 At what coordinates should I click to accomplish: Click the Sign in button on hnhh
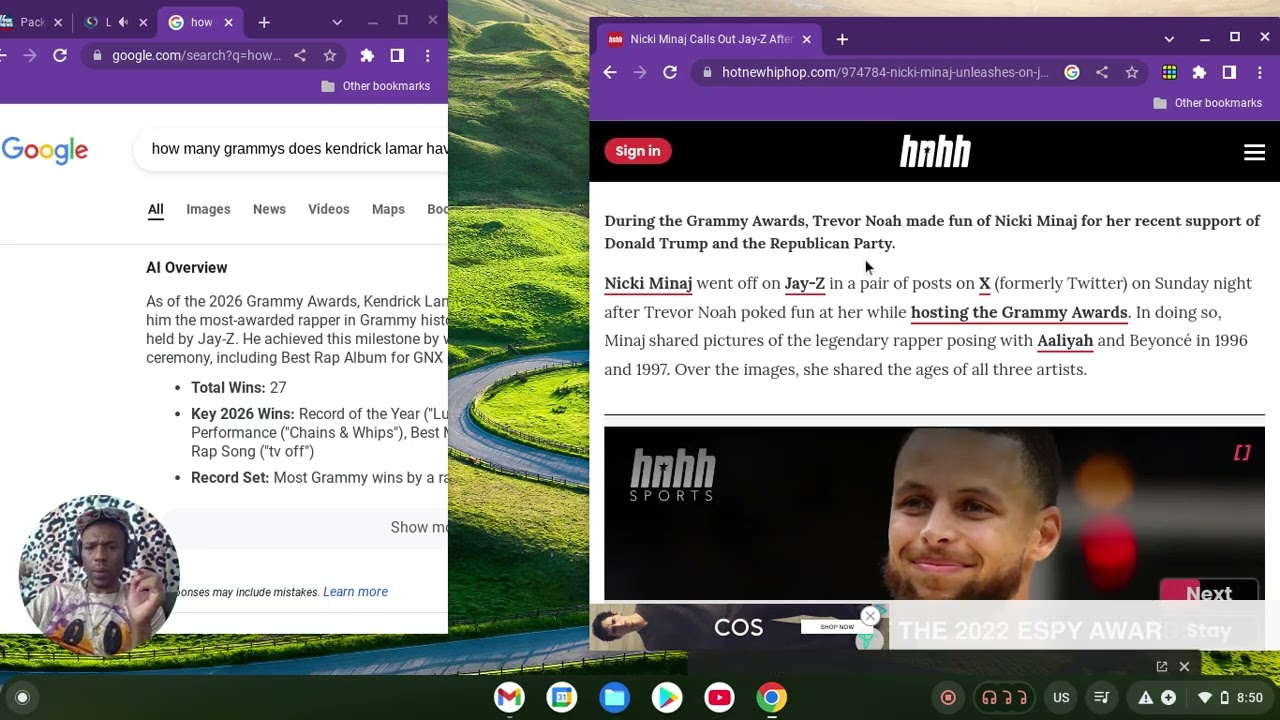(638, 151)
